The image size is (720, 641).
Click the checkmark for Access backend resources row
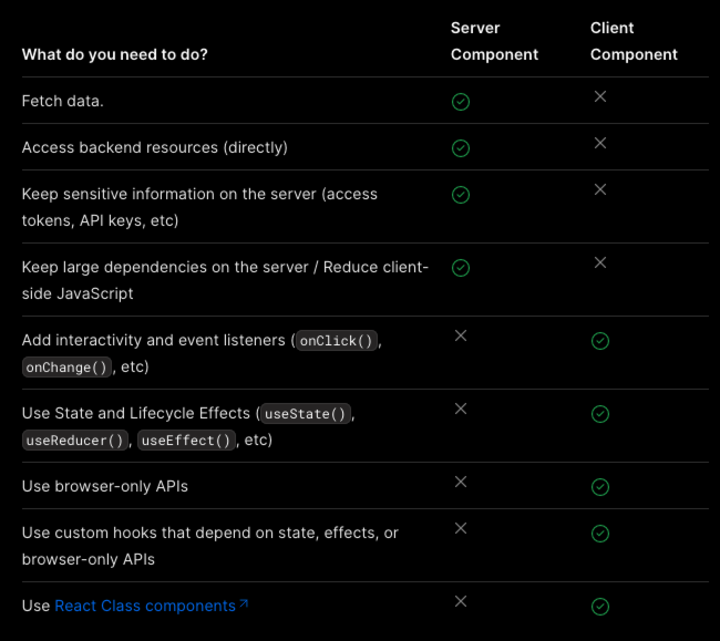[461, 148]
